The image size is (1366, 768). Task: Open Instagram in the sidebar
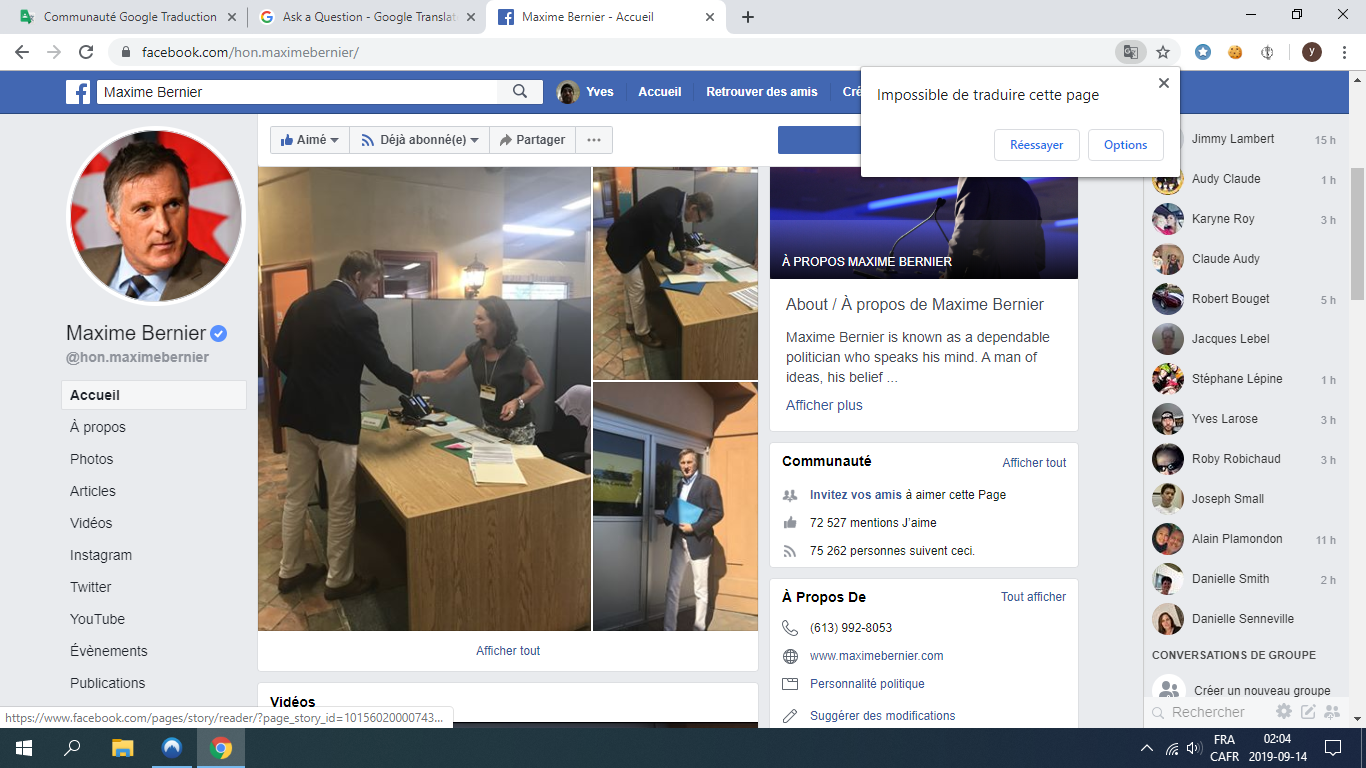[x=101, y=555]
